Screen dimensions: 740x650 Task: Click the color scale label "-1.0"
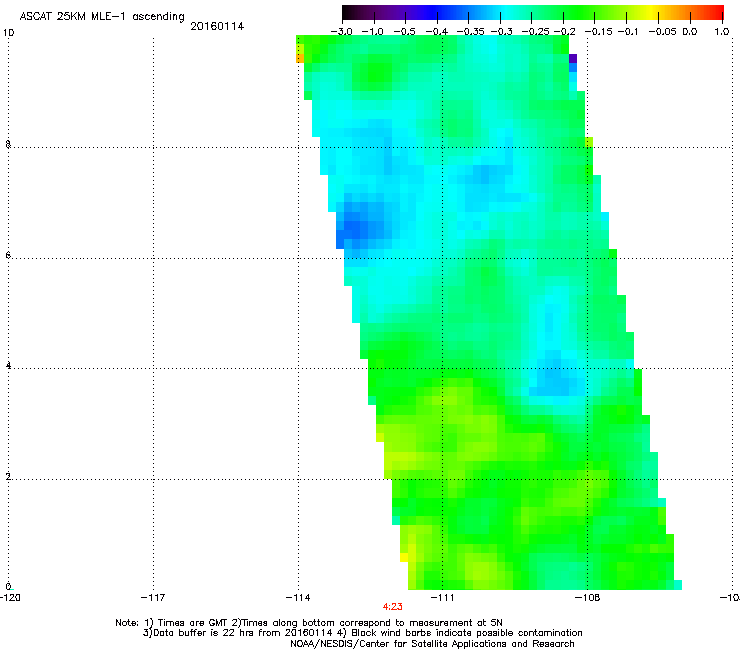tap(372, 32)
